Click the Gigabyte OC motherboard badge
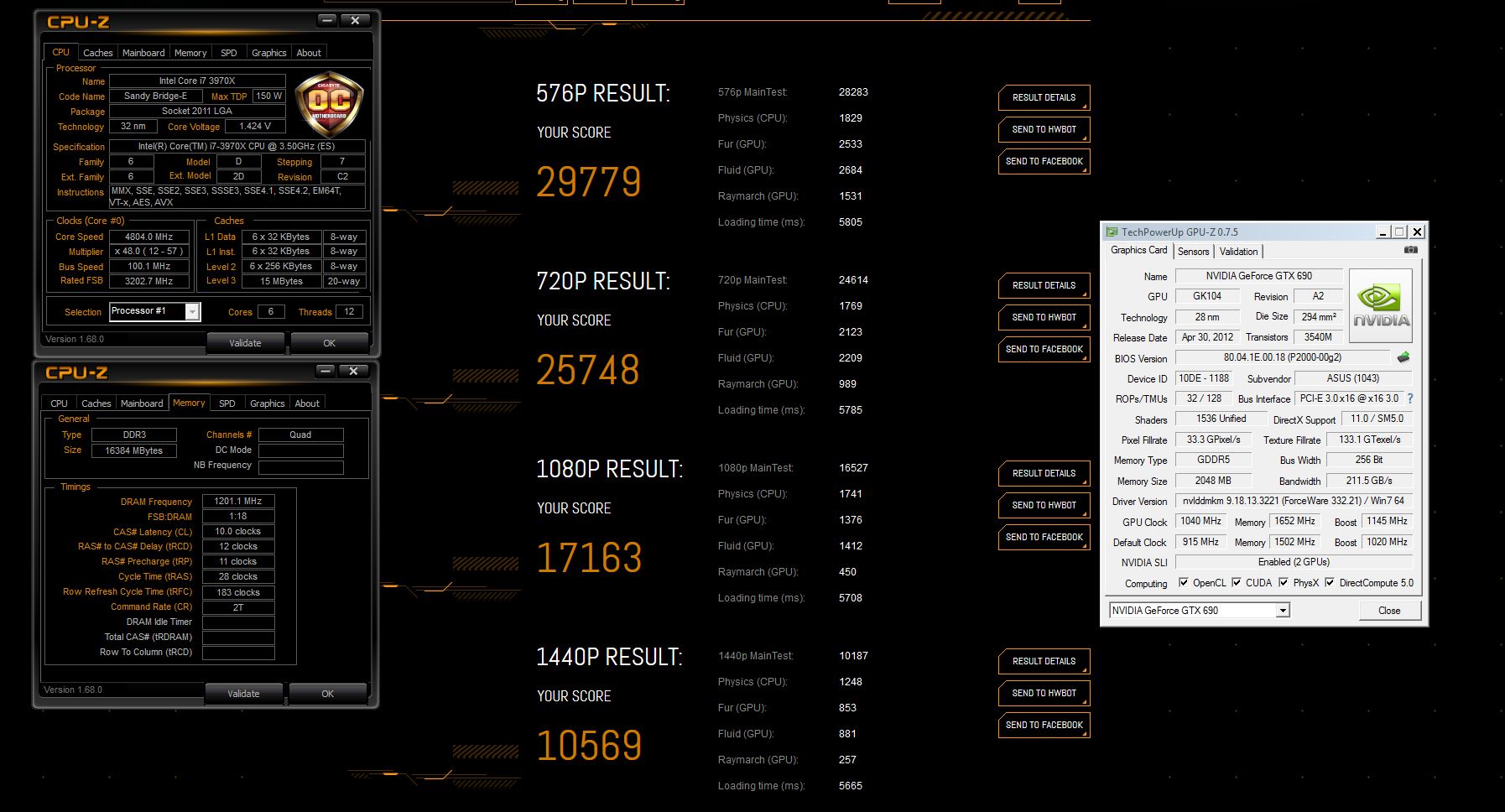Screen dimensions: 1505x812 329,106
